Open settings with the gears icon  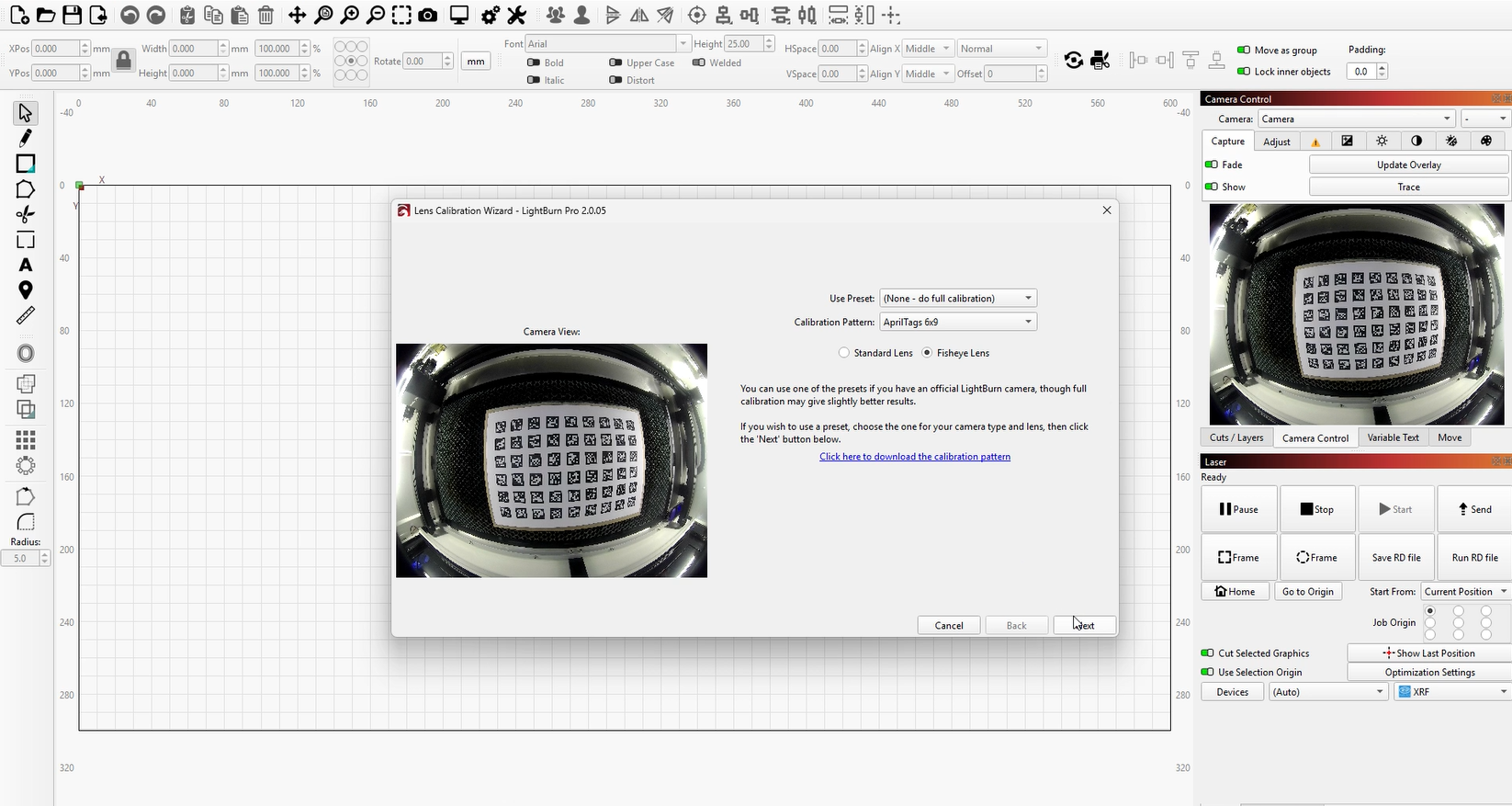coord(491,16)
